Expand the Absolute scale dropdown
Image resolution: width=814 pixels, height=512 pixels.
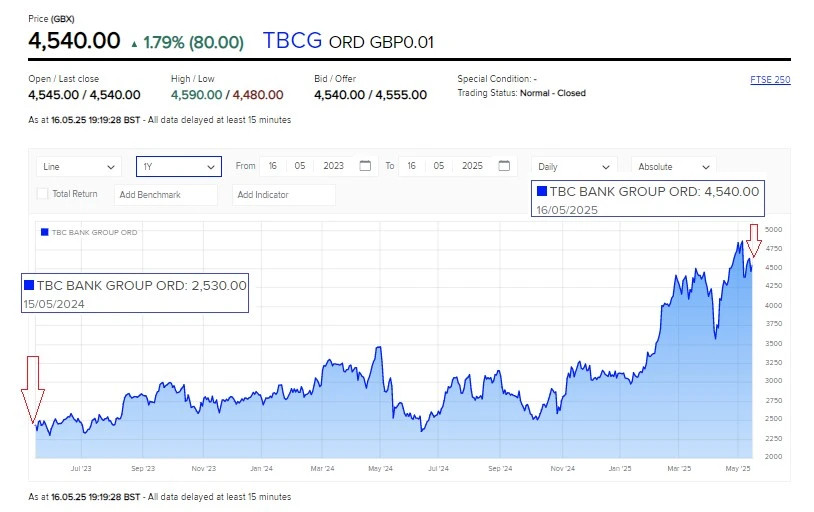(x=673, y=167)
